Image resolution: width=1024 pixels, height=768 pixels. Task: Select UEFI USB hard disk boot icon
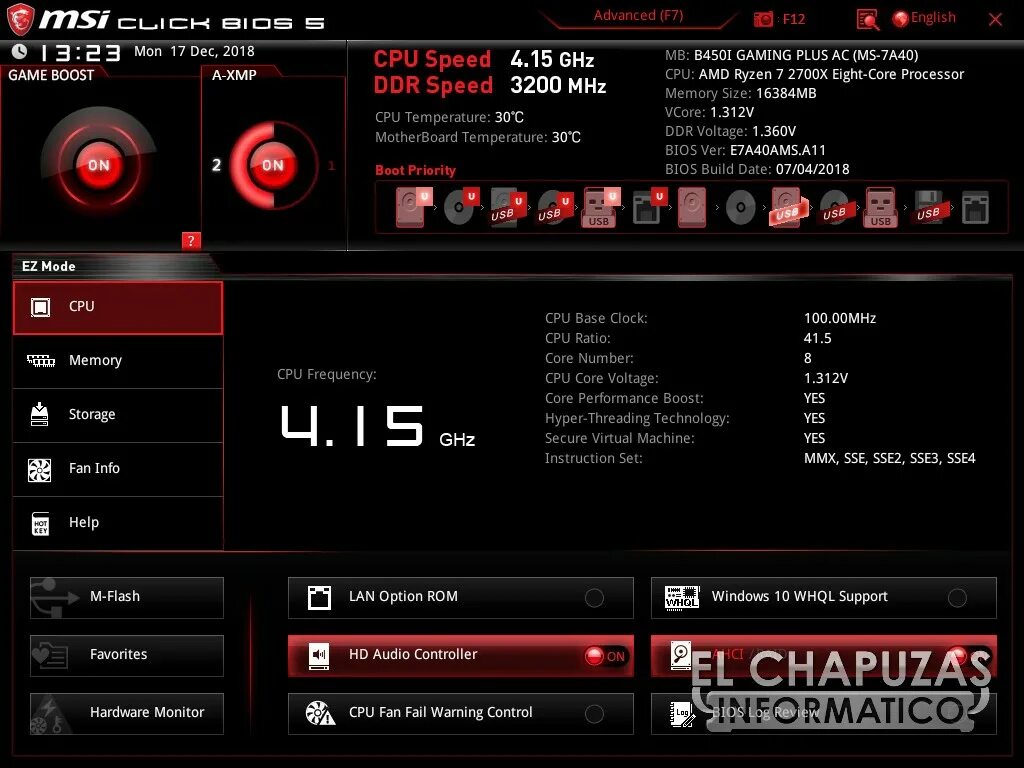[507, 208]
